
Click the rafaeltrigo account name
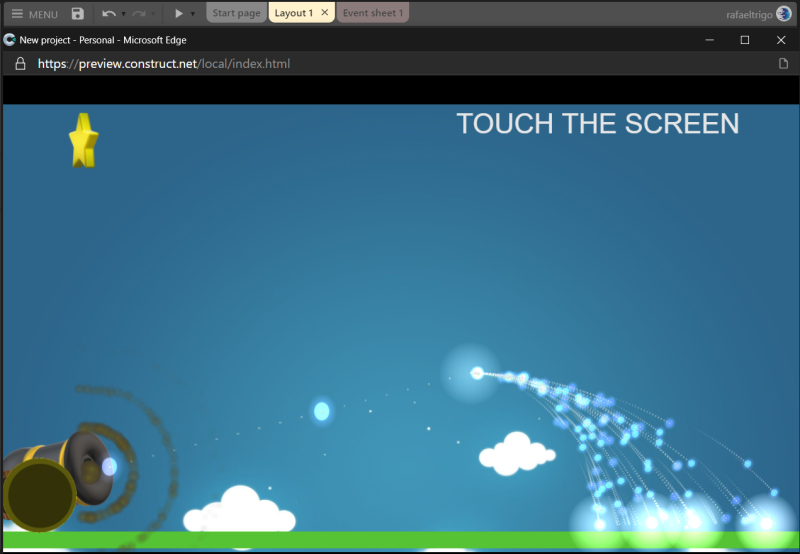[749, 14]
